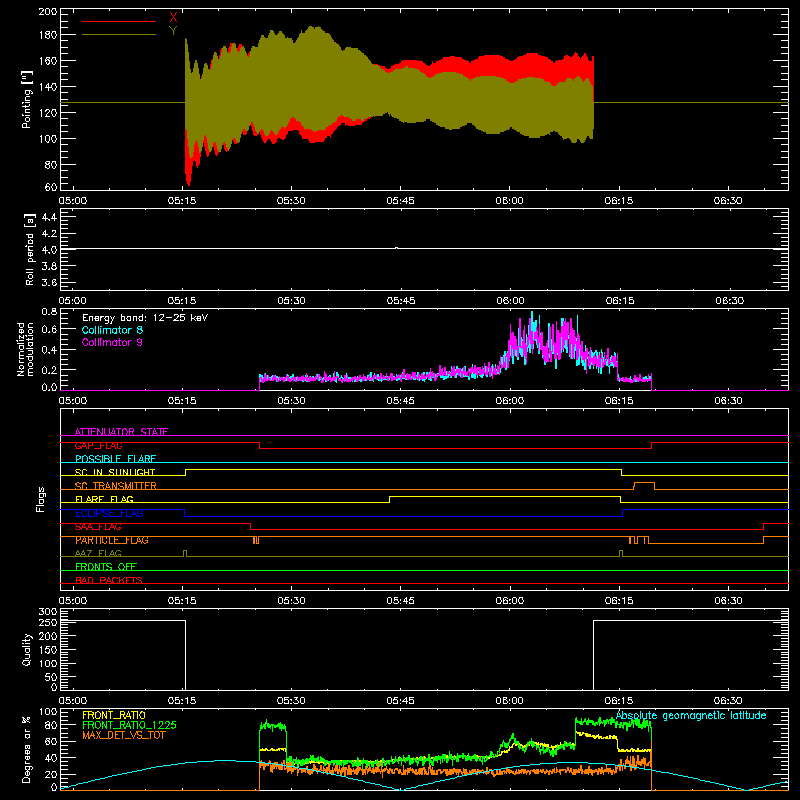Click the 60 tick on Pointing axis
Screen dimensions: 800x800
point(51,187)
